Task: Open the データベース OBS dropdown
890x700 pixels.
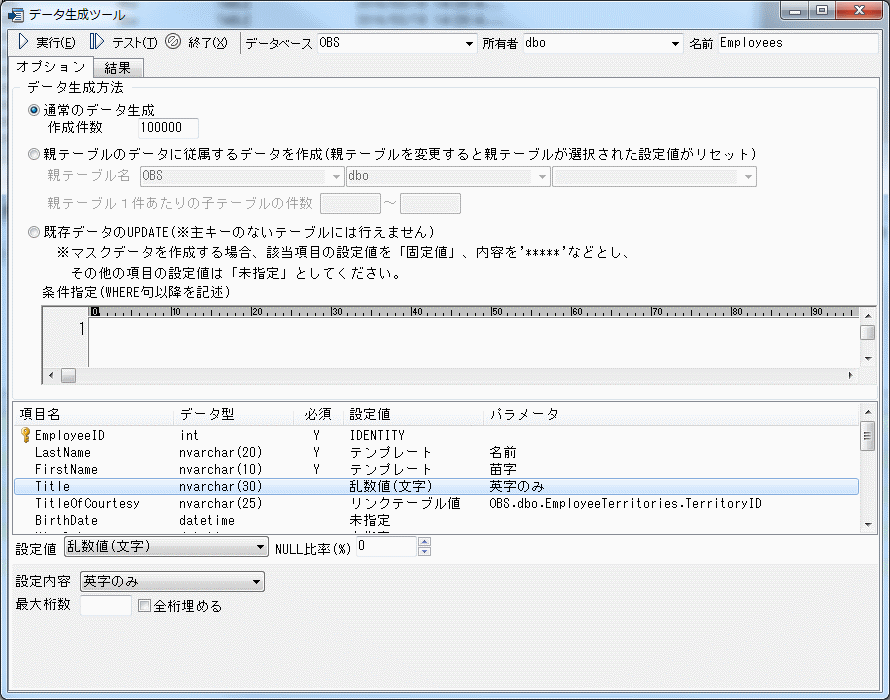Action: pos(470,44)
